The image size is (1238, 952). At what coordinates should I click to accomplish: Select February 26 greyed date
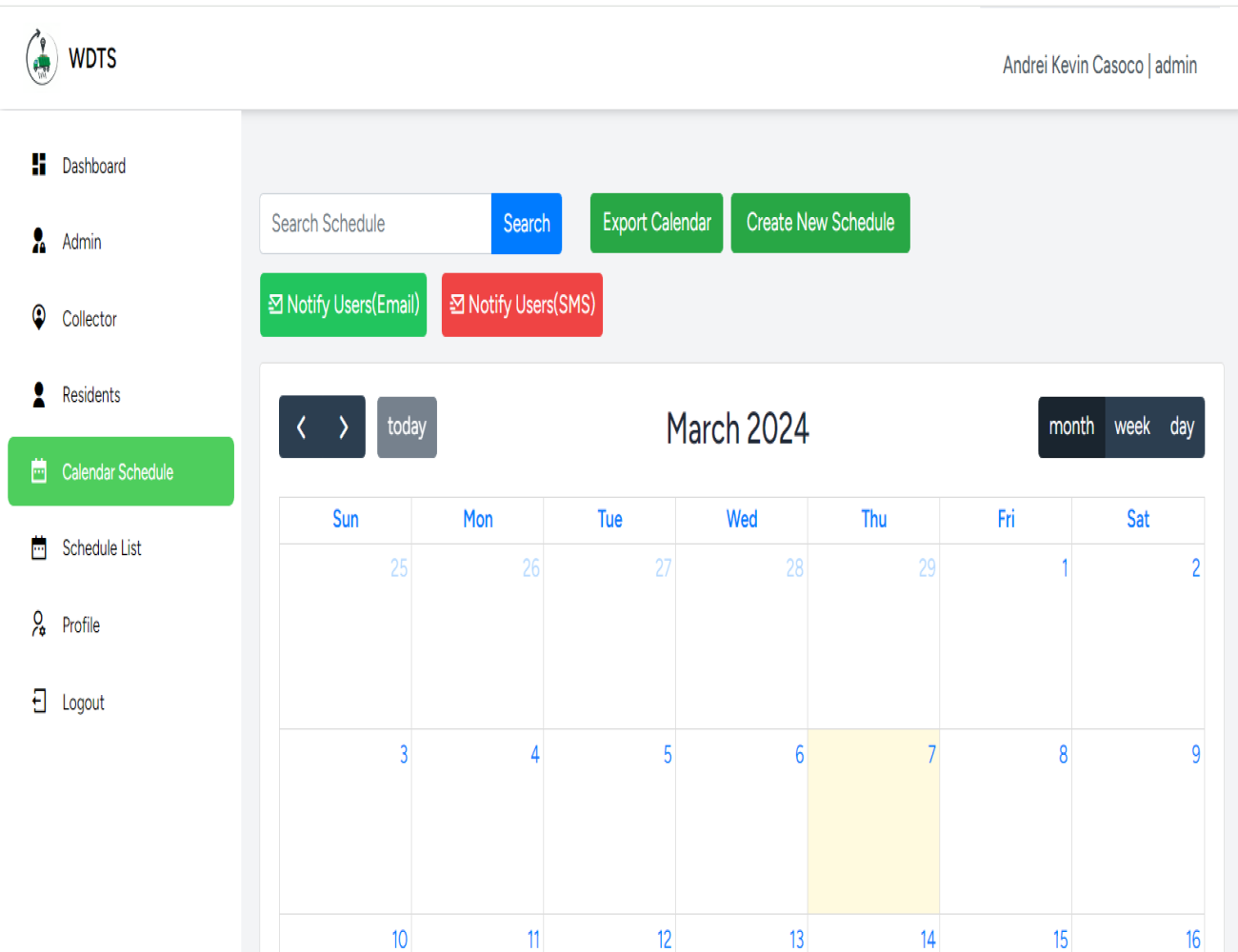tap(477, 637)
